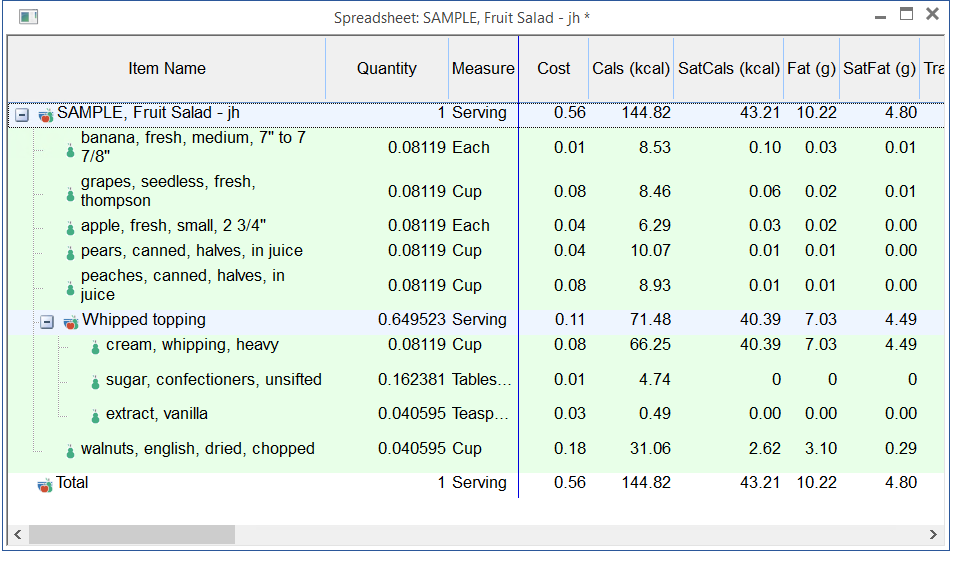Click the ingredient icon beside peaches, canned, halves
Image resolution: width=960 pixels, height=561 pixels.
70,288
